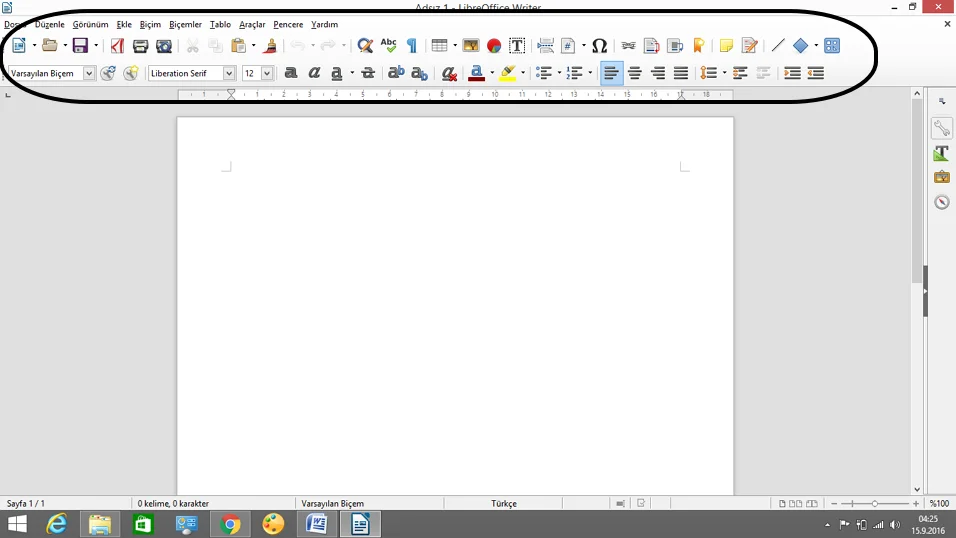Click the Print icon

click(x=140, y=46)
